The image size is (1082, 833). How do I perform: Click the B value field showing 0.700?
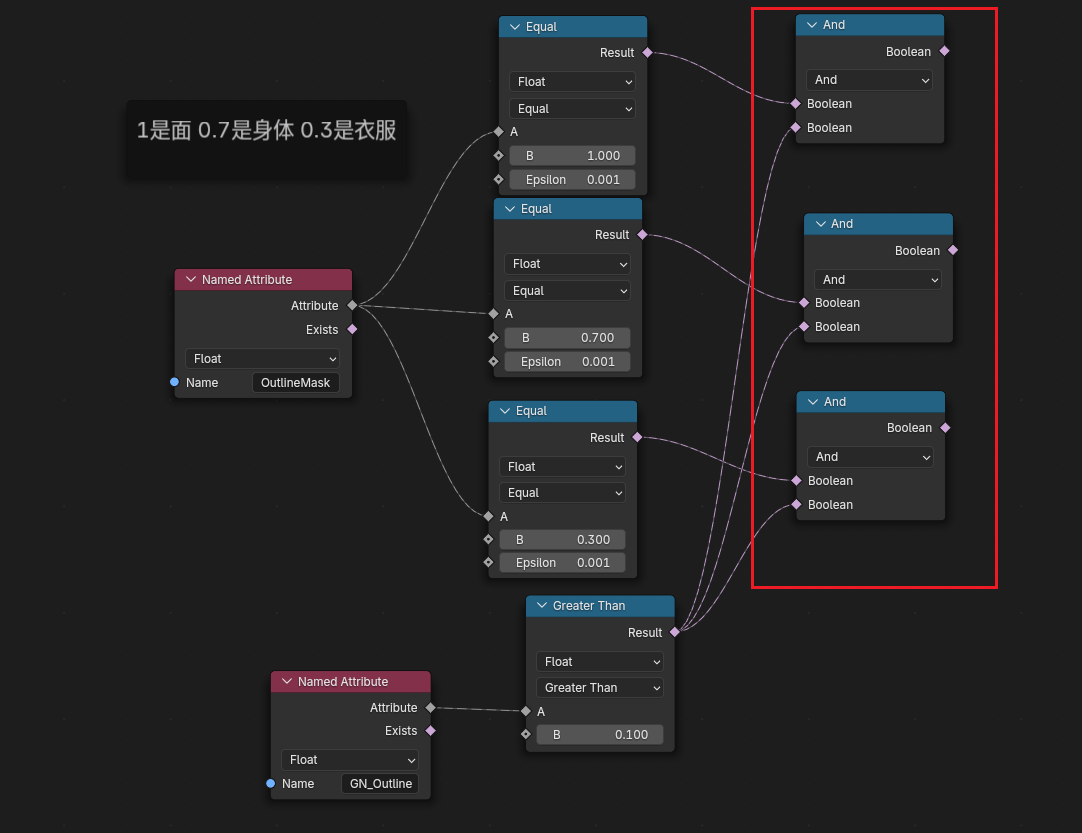567,338
